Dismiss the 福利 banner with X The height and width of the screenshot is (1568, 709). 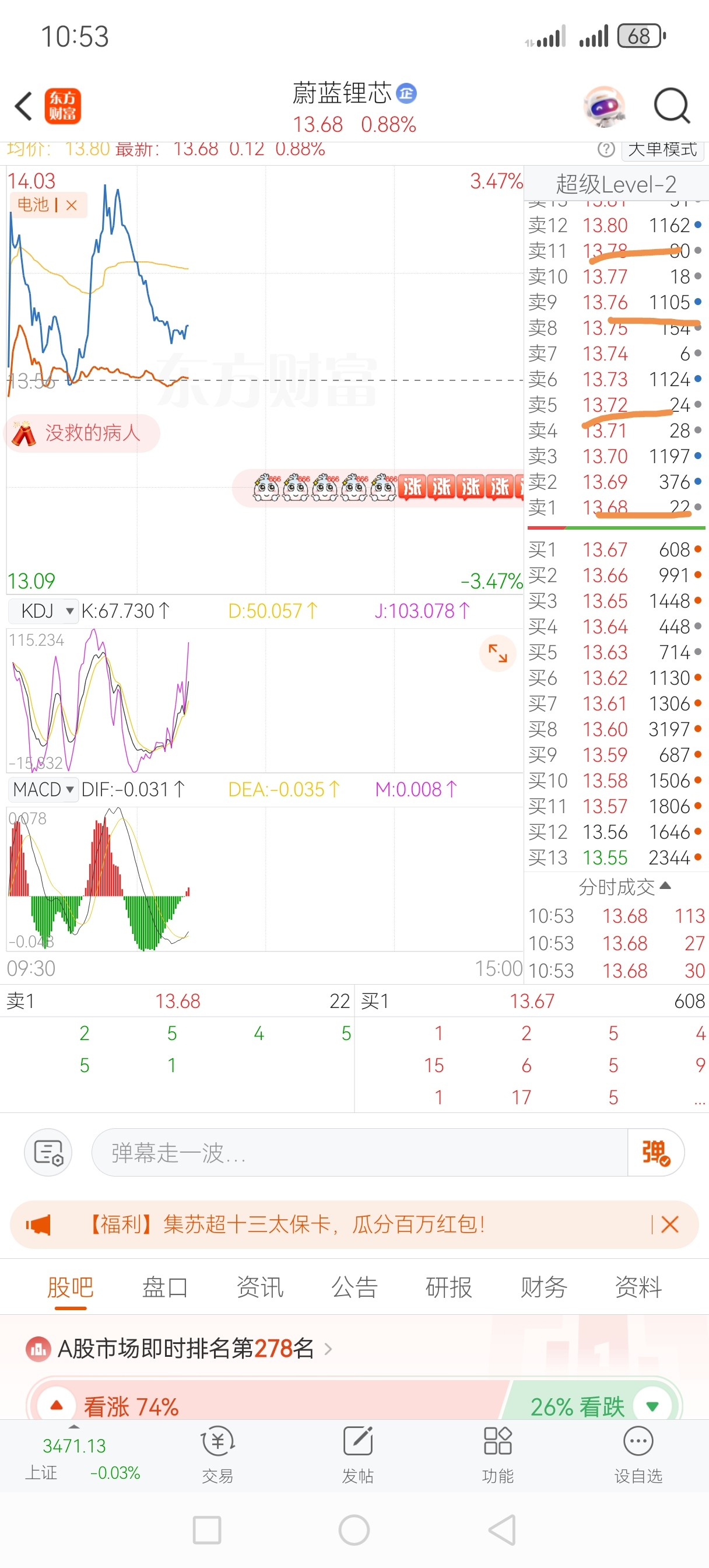pos(669,1224)
